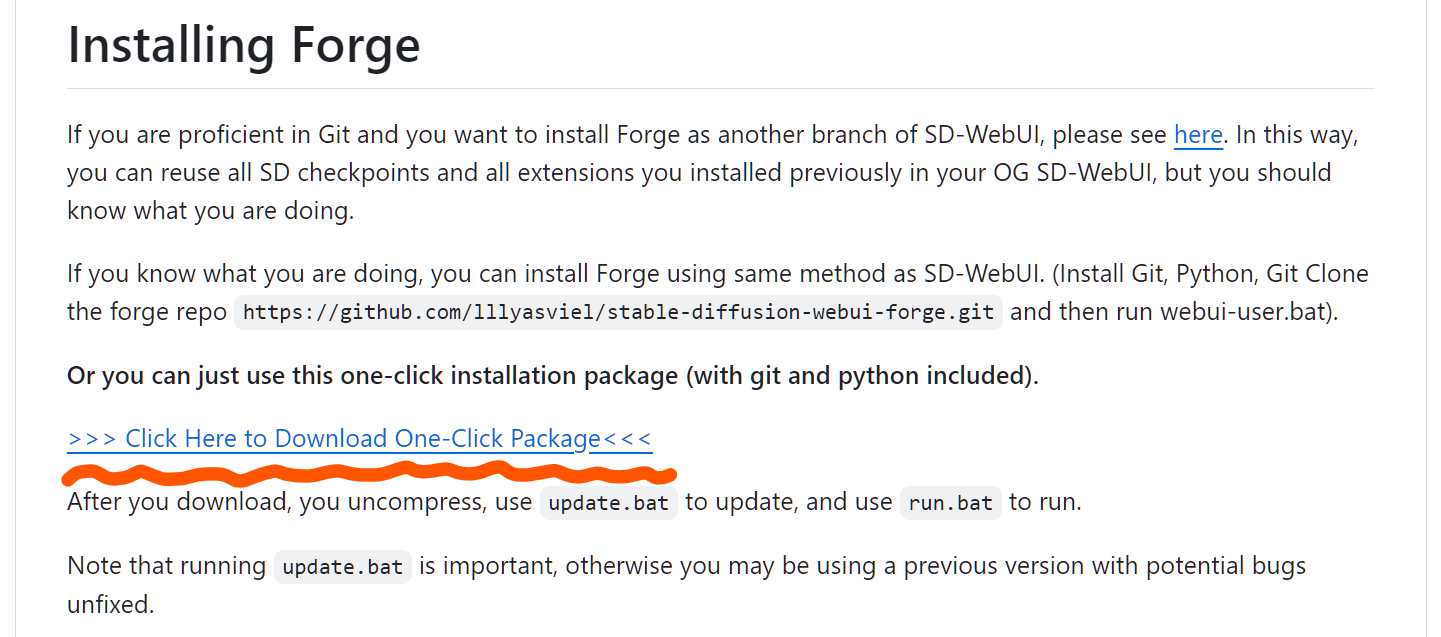The height and width of the screenshot is (637, 1441).
Task: Select the stable-diffusion-webui-forge.git URL code snippet
Action: tap(619, 311)
